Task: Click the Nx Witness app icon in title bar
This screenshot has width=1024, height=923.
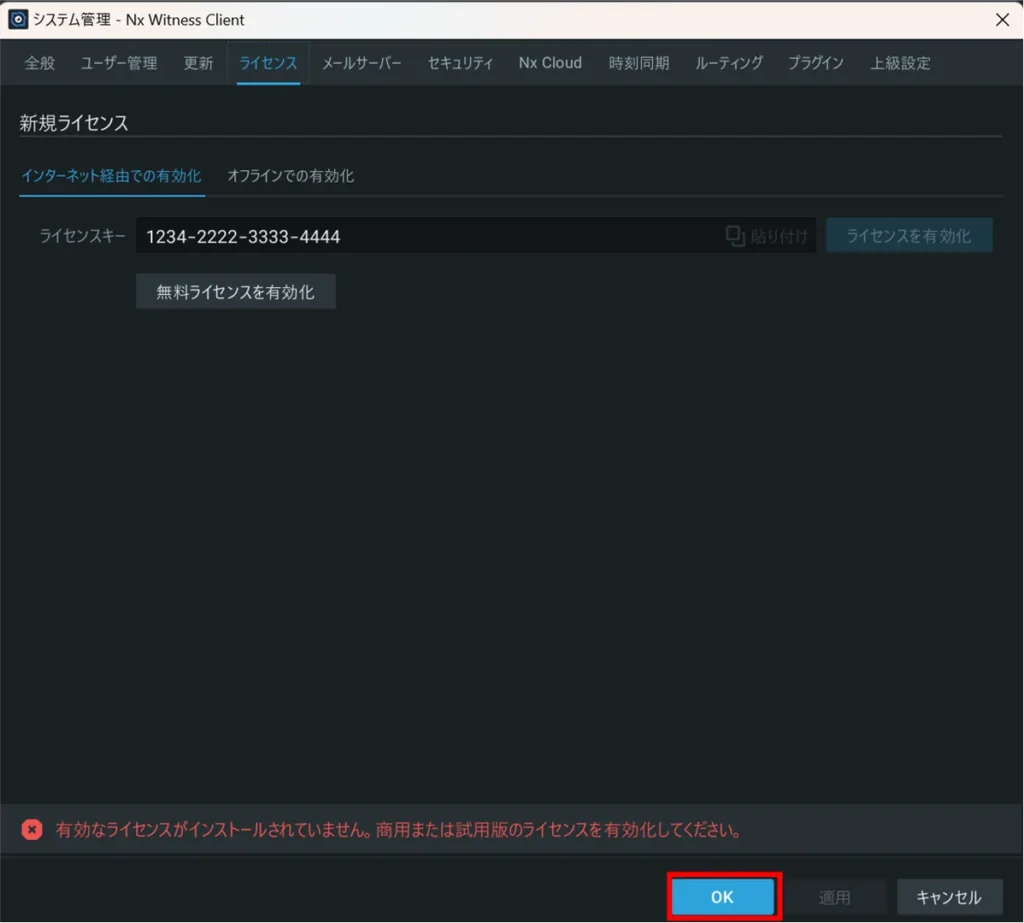Action: click(18, 20)
